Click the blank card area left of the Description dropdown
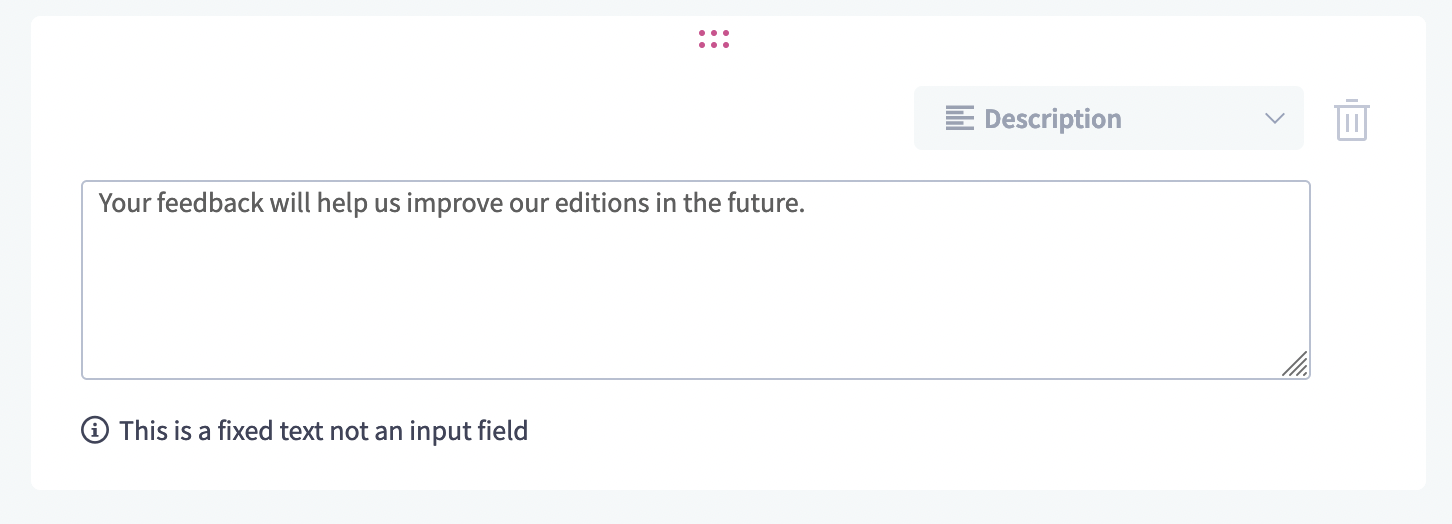 (500, 118)
